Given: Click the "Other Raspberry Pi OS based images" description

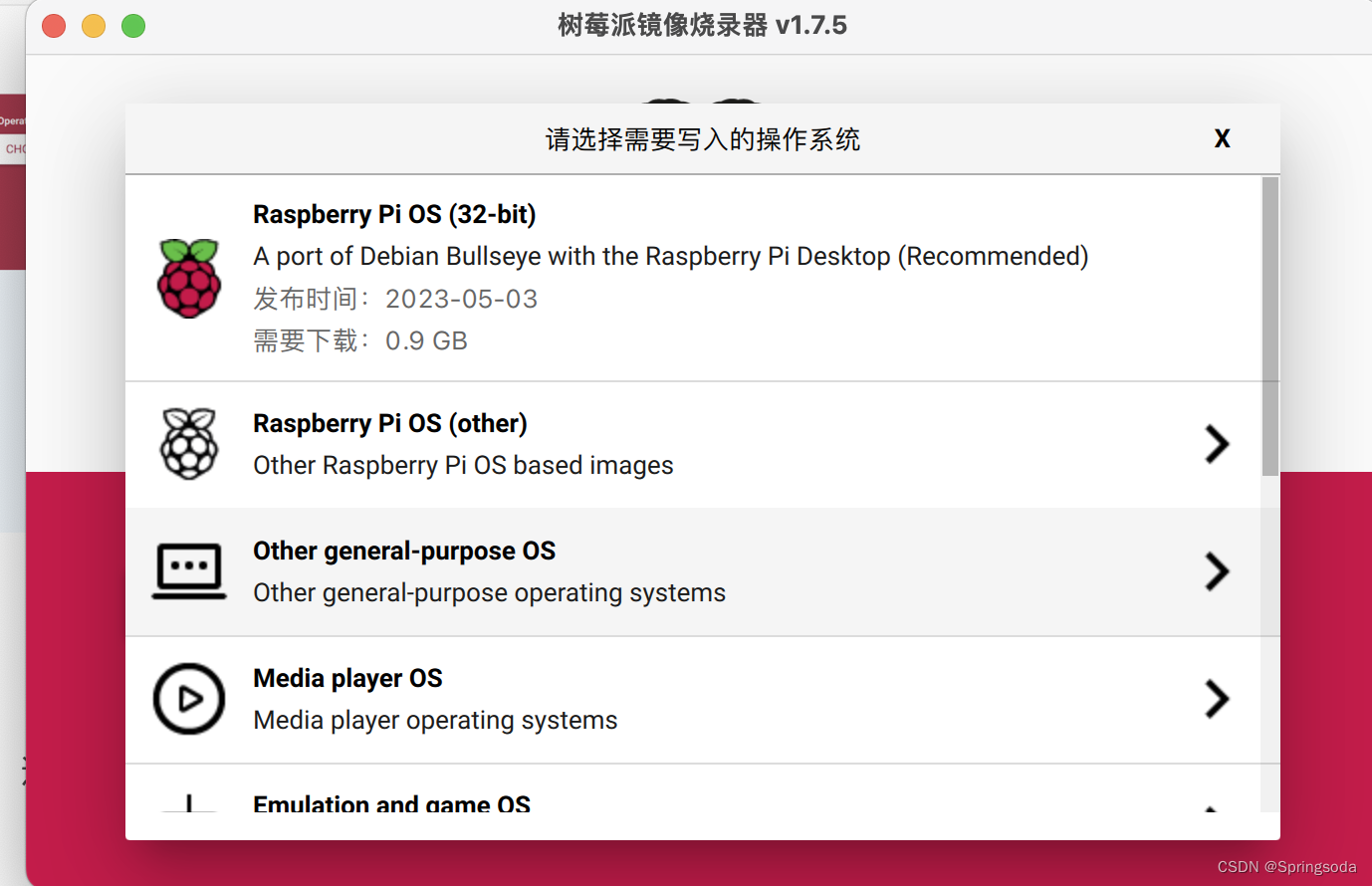Looking at the screenshot, I should coord(463,465).
